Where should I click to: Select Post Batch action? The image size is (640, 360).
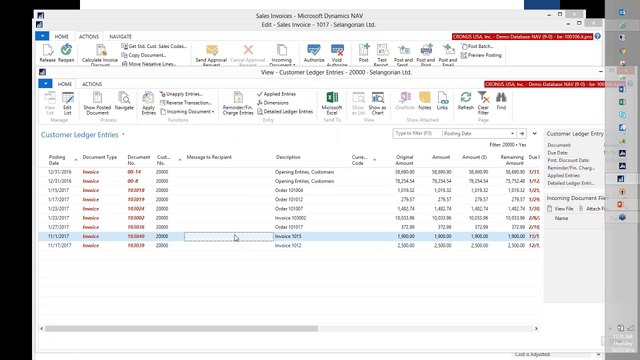point(477,46)
